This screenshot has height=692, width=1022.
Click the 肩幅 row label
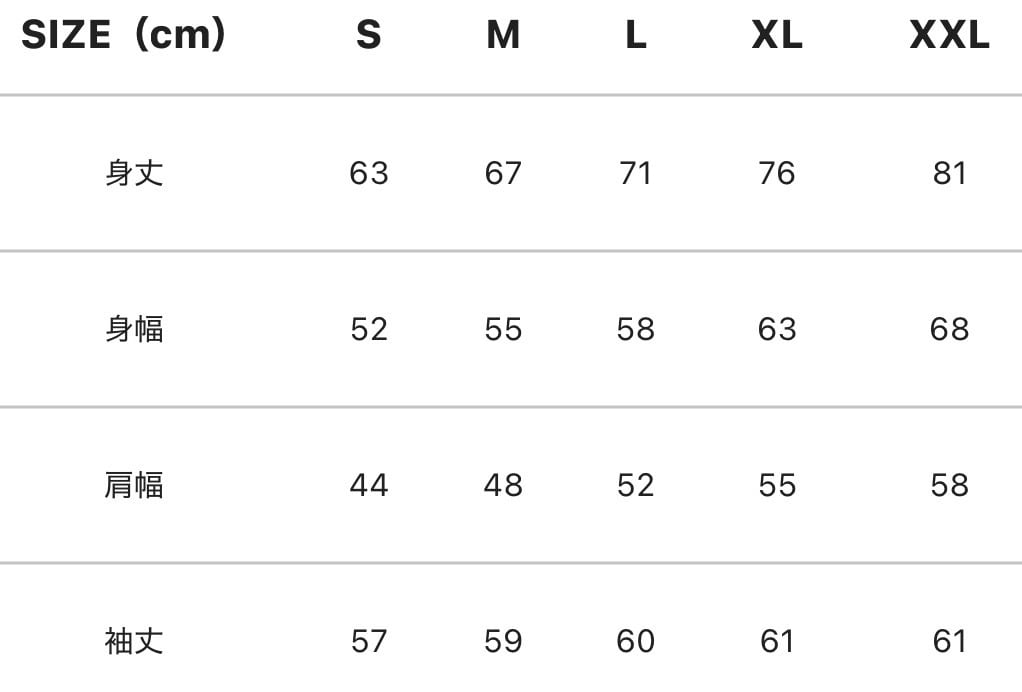(134, 485)
